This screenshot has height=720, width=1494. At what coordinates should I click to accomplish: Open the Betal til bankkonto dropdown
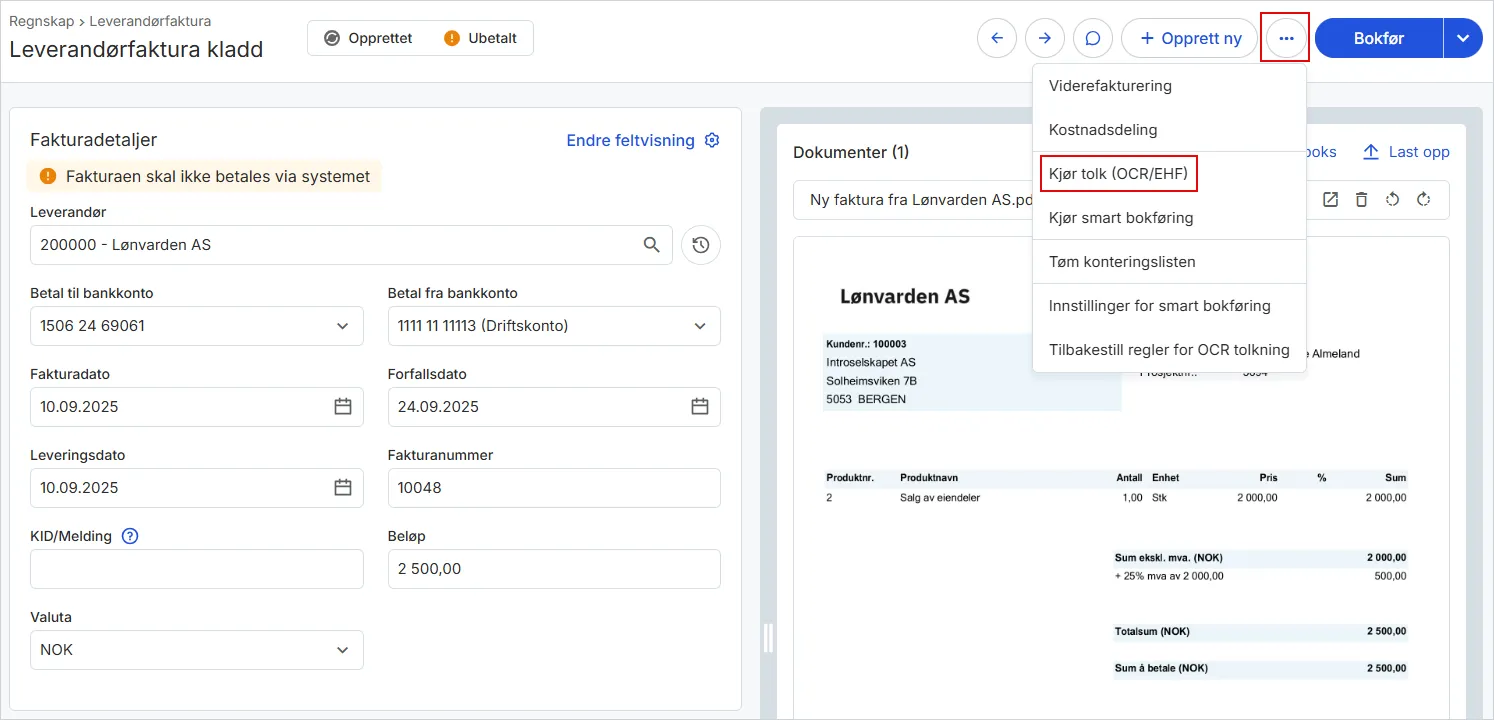pyautogui.click(x=197, y=326)
